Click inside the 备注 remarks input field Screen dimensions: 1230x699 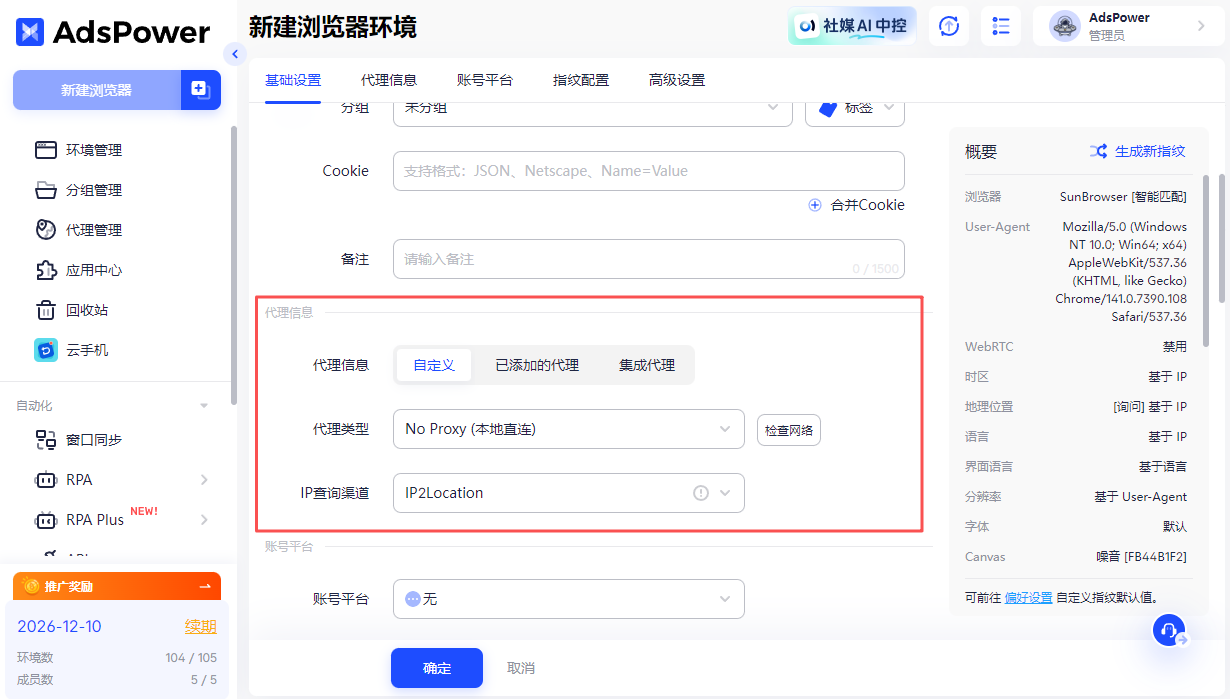click(x=648, y=260)
